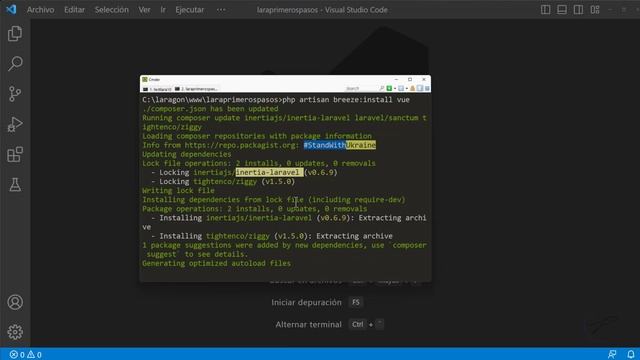Switch to first Cmder console tab

click(x=157, y=89)
